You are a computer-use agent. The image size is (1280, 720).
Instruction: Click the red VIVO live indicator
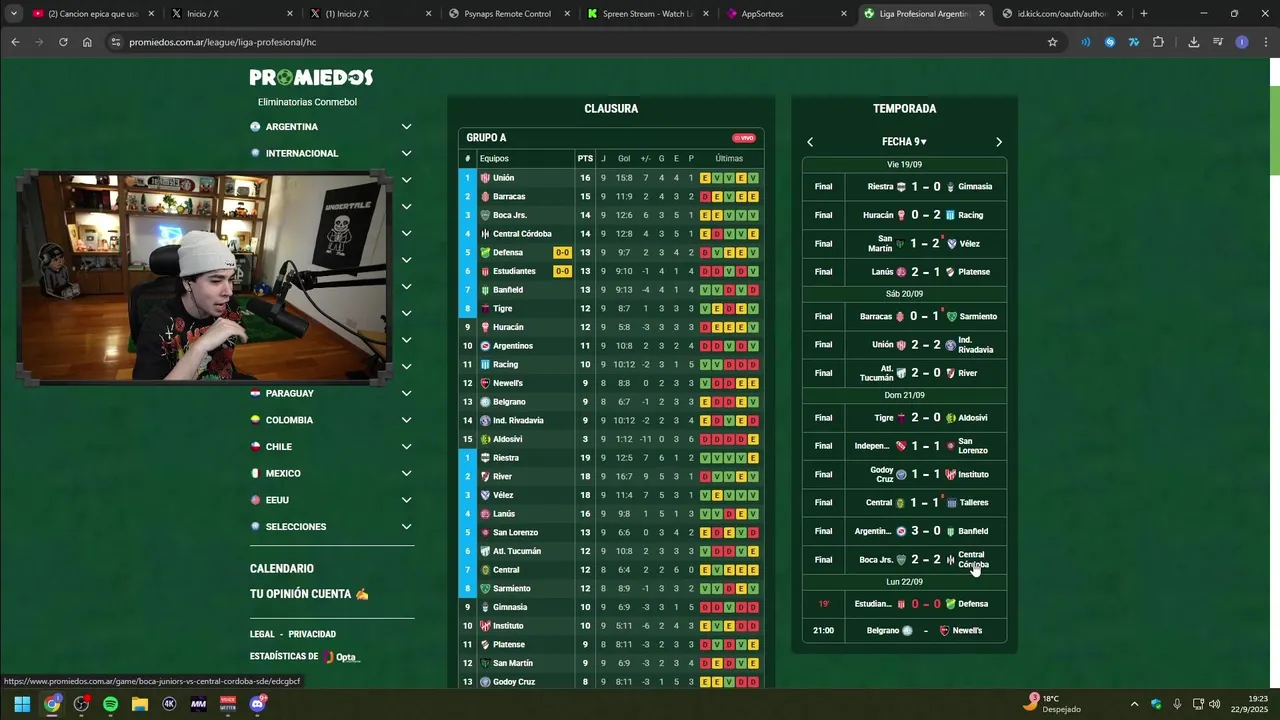pyautogui.click(x=744, y=138)
